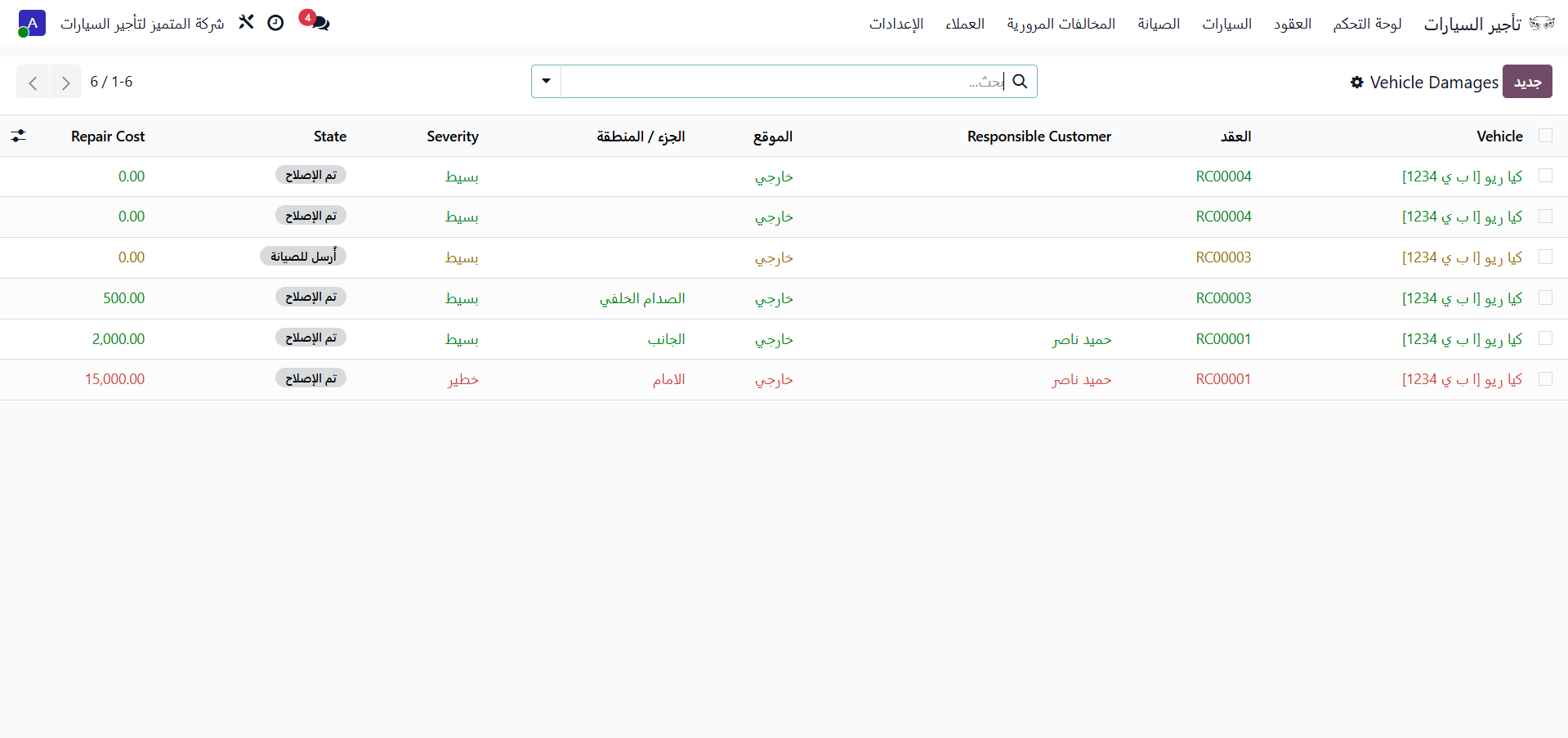Open the لوحة التحكم menu
Image resolution: width=1568 pixels, height=738 pixels.
pyautogui.click(x=1367, y=24)
